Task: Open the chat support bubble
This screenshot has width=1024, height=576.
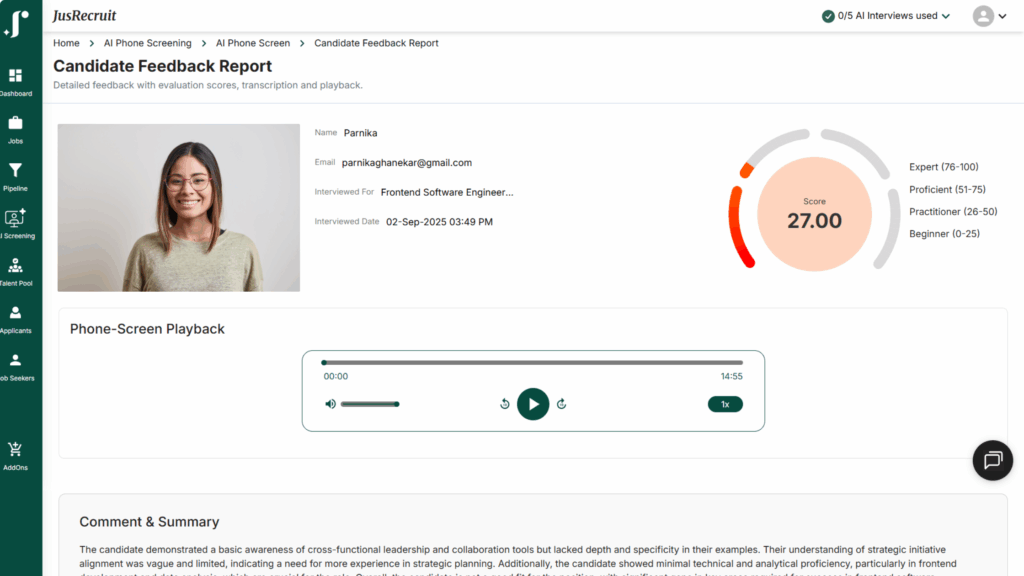Action: point(992,460)
